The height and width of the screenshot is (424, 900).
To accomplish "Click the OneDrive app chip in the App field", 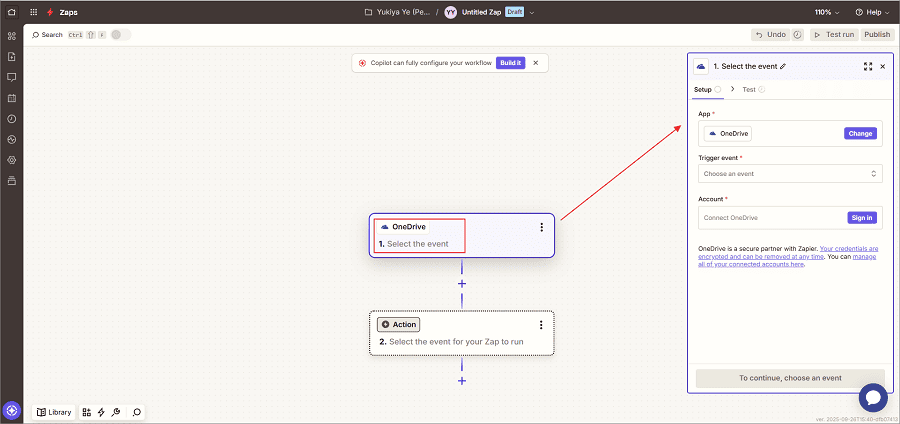I will point(728,134).
